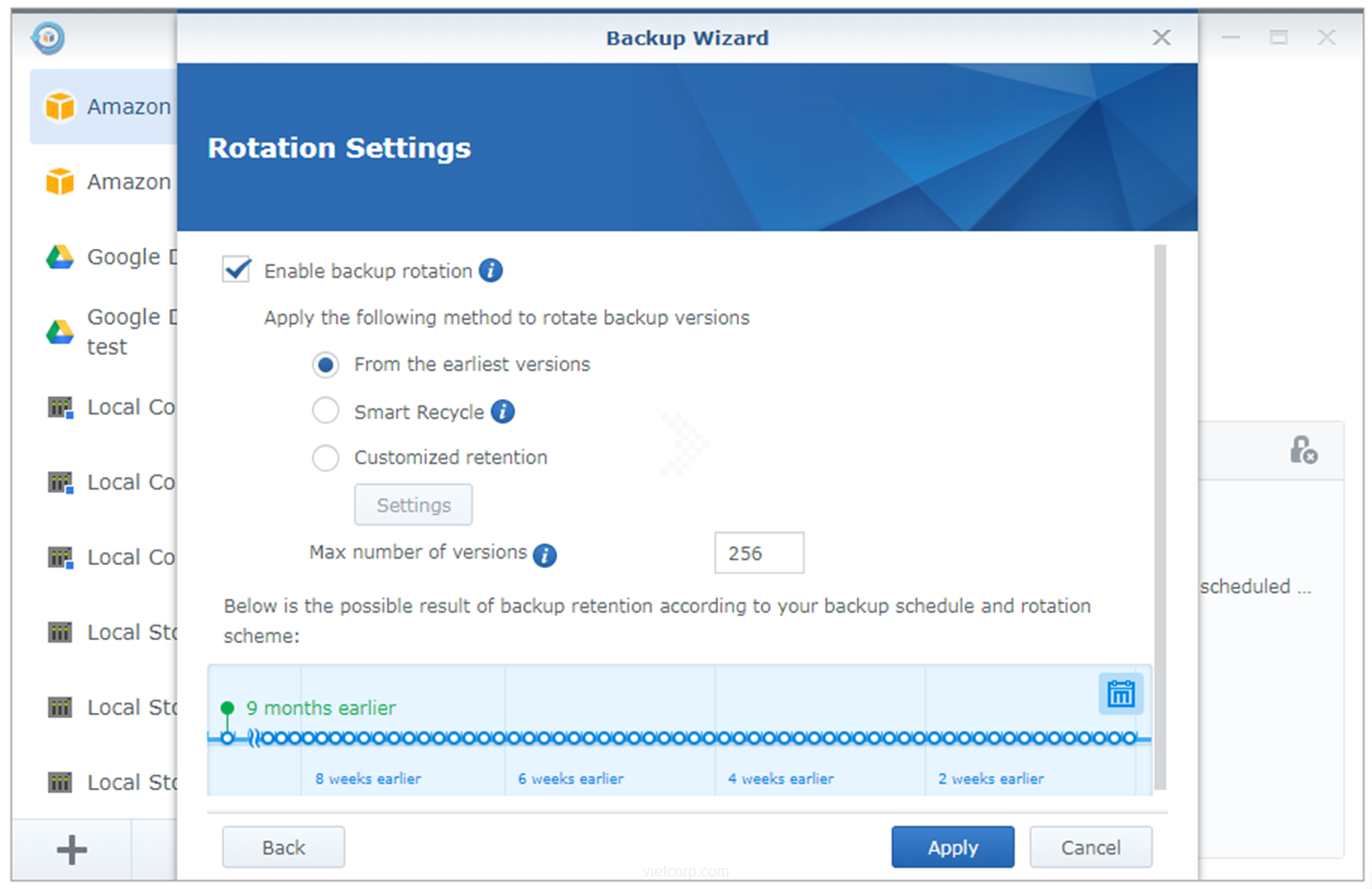Go Back to the previous wizard step
The image size is (1372, 889).
pyautogui.click(x=283, y=848)
